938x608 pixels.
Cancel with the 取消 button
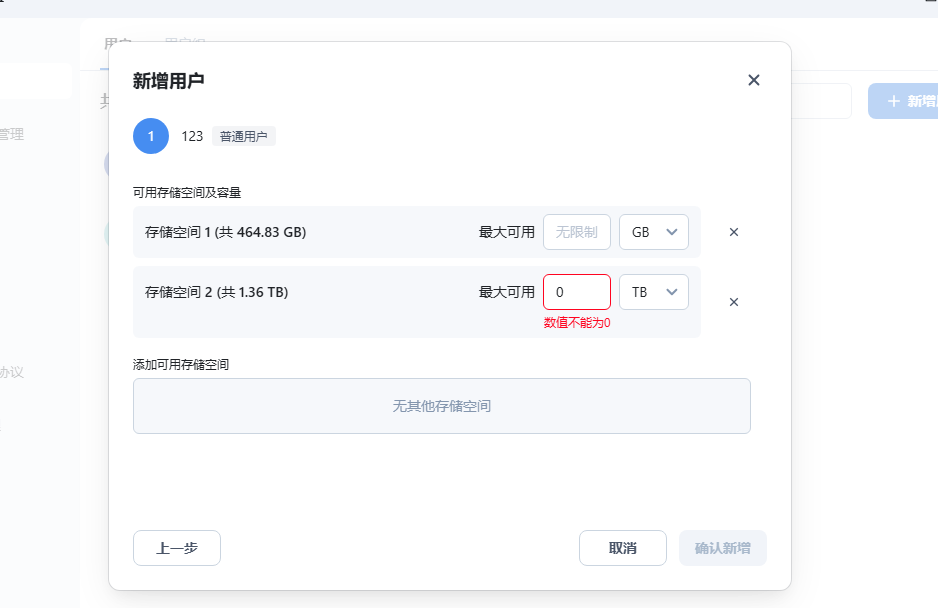[623, 548]
